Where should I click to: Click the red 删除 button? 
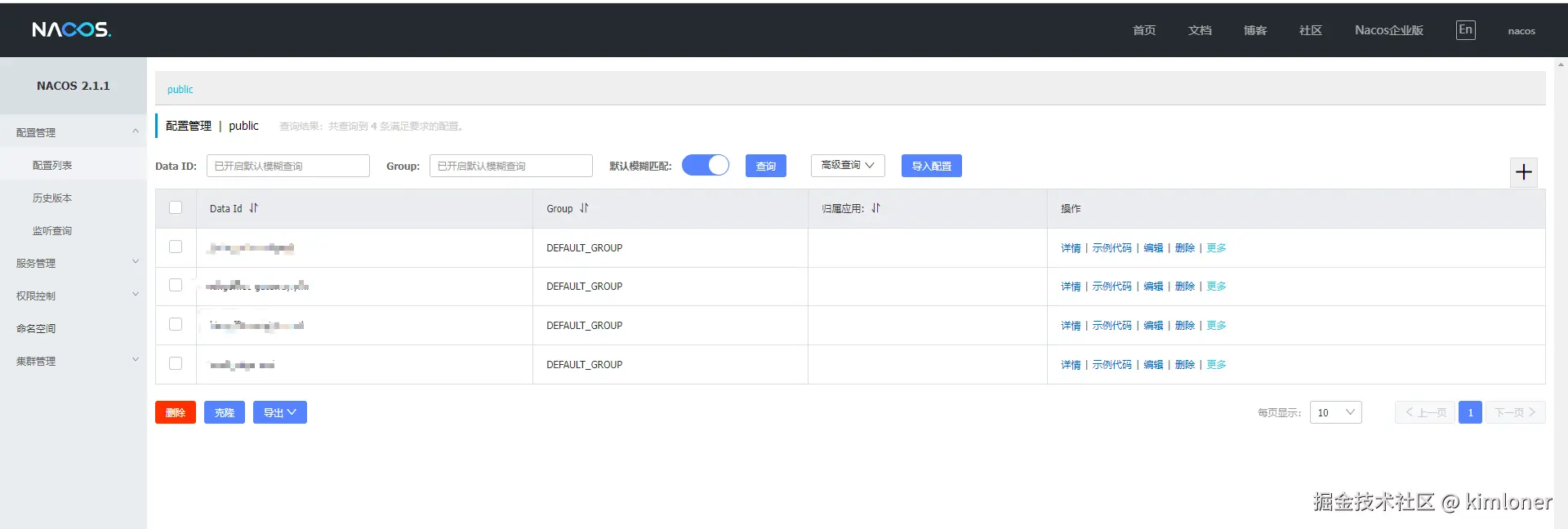(x=176, y=412)
